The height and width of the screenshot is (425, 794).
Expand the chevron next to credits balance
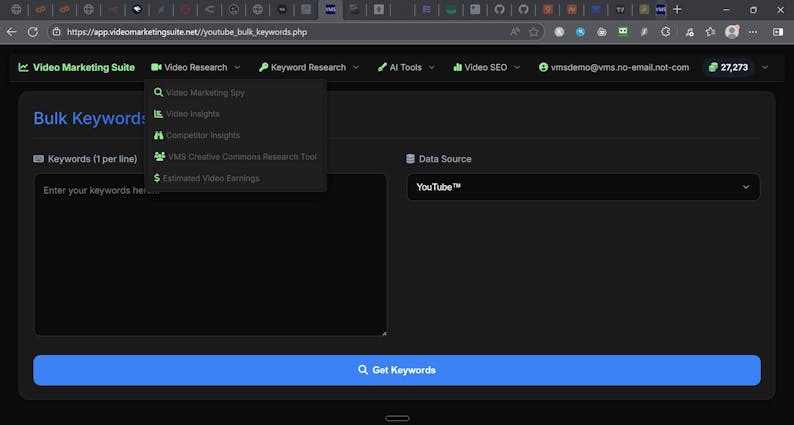point(765,67)
